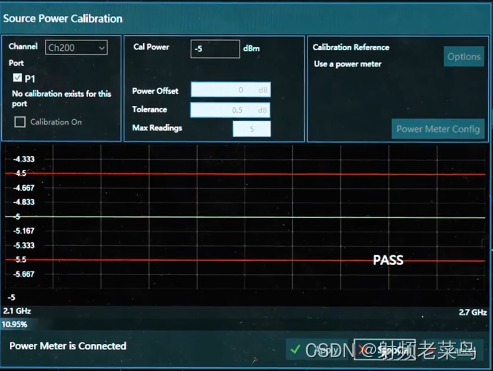Open Power Meter Config
Screen dimensions: 493x371
pyautogui.click(x=438, y=129)
